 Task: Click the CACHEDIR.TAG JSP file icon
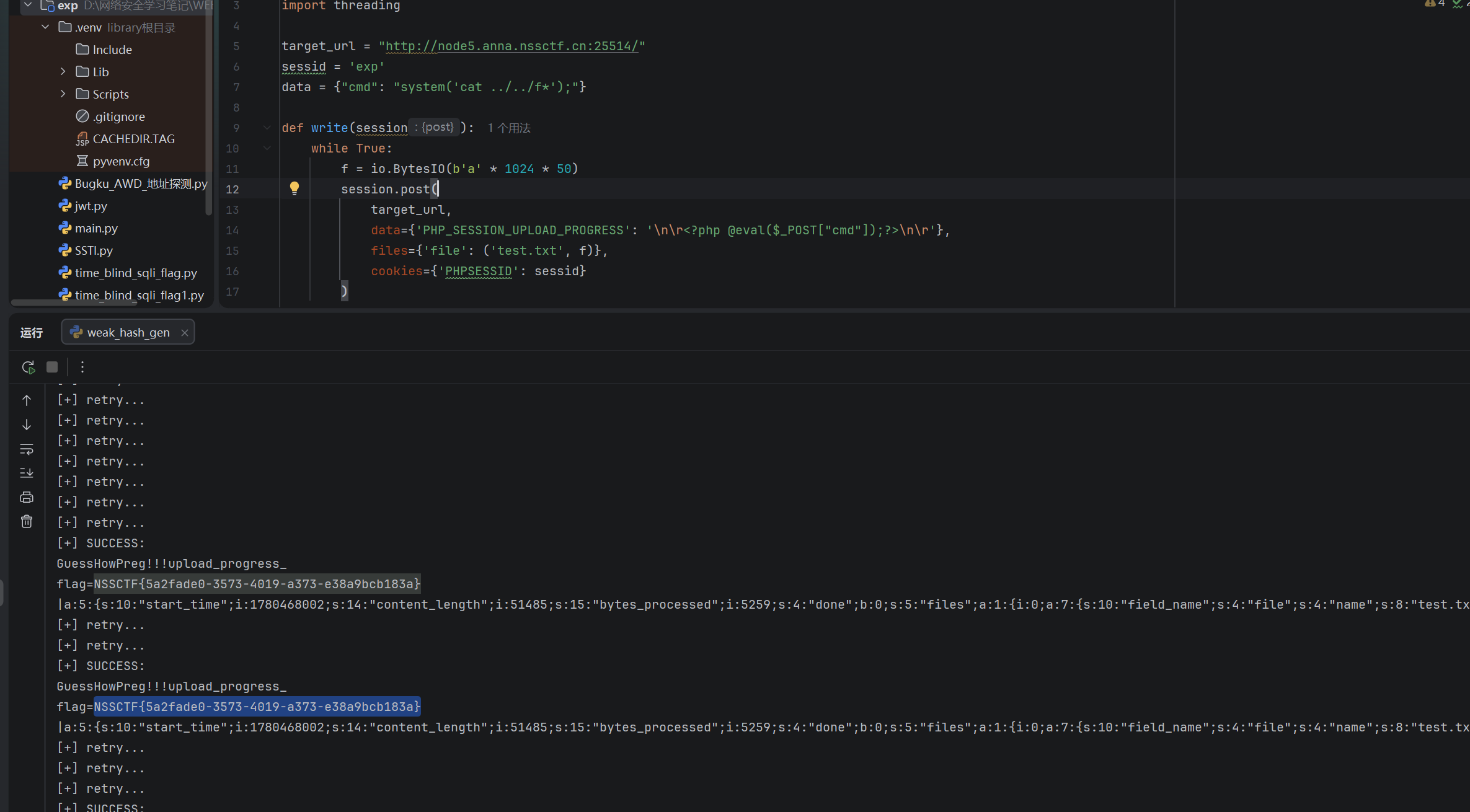(82, 139)
